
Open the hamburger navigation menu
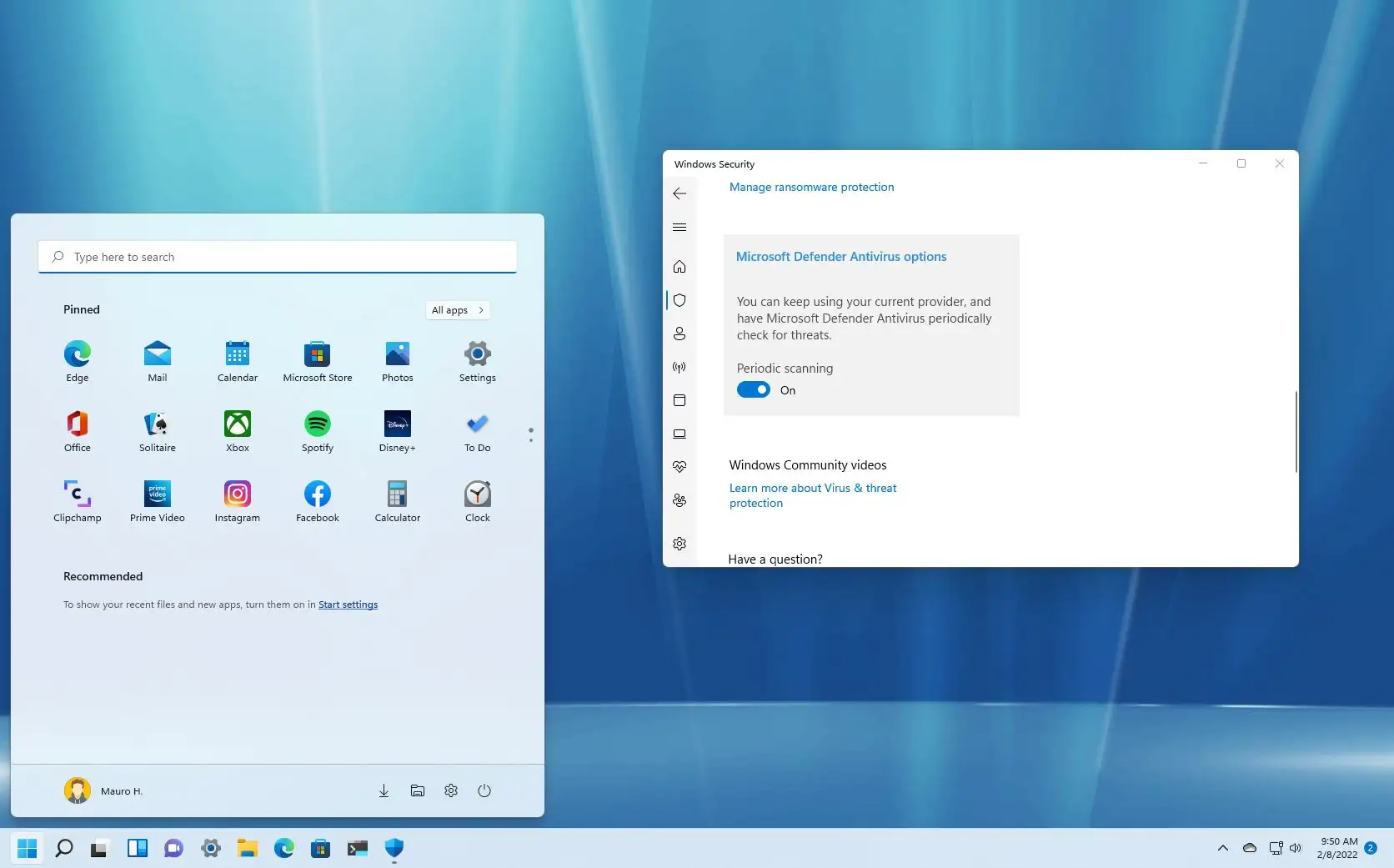[679, 227]
